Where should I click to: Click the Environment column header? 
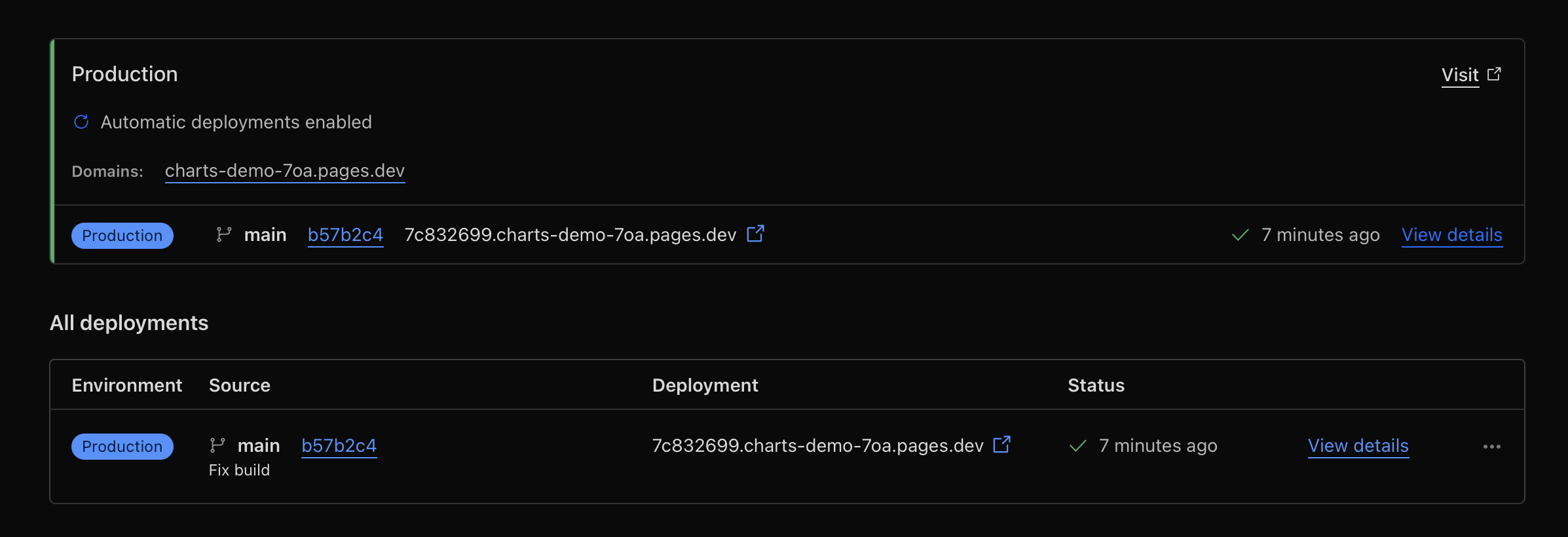point(127,385)
